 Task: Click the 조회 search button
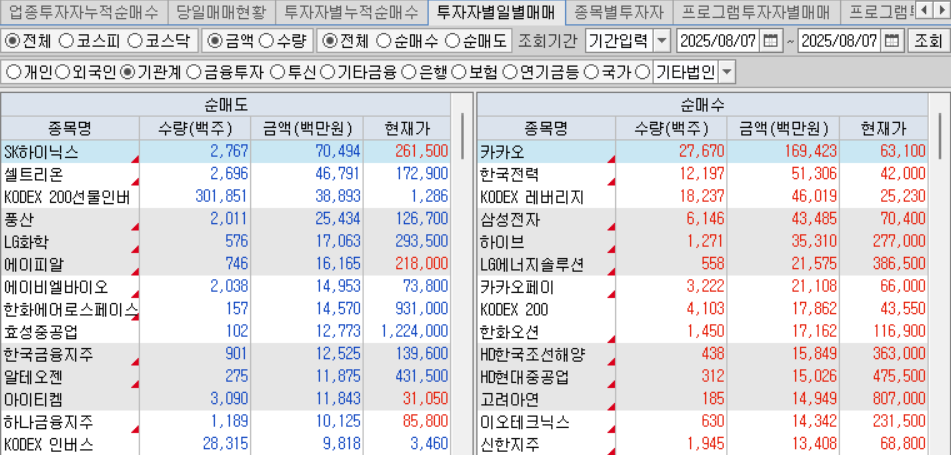928,41
